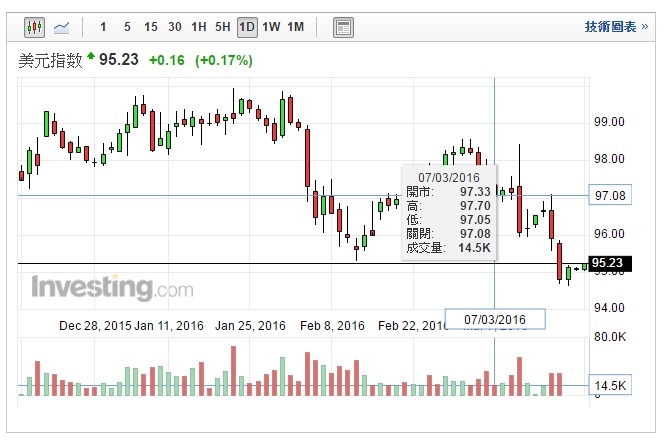Open the news panel layout icon
Screen dimensions: 665x442
tap(343, 26)
